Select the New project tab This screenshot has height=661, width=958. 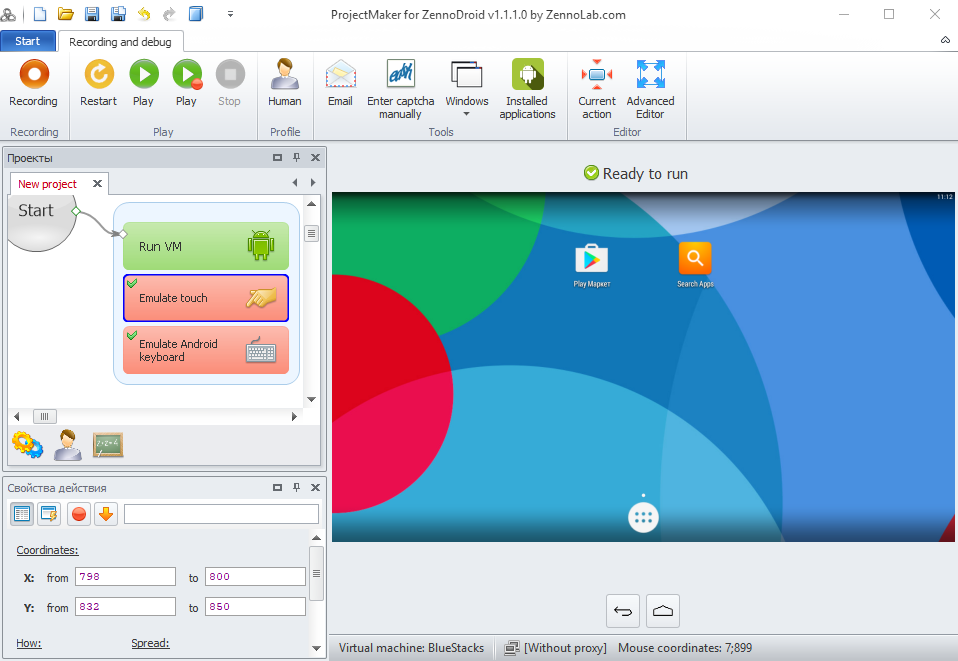click(x=48, y=184)
